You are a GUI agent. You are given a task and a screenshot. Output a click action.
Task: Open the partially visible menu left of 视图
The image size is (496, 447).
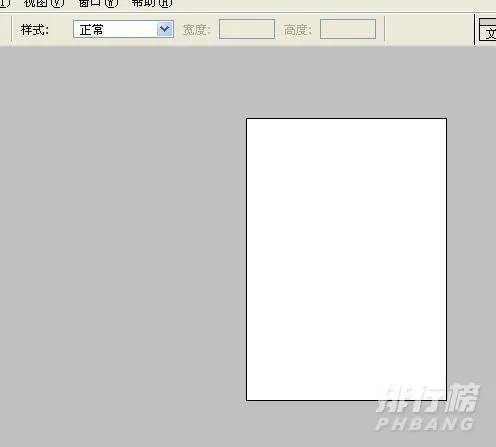click(x=4, y=3)
